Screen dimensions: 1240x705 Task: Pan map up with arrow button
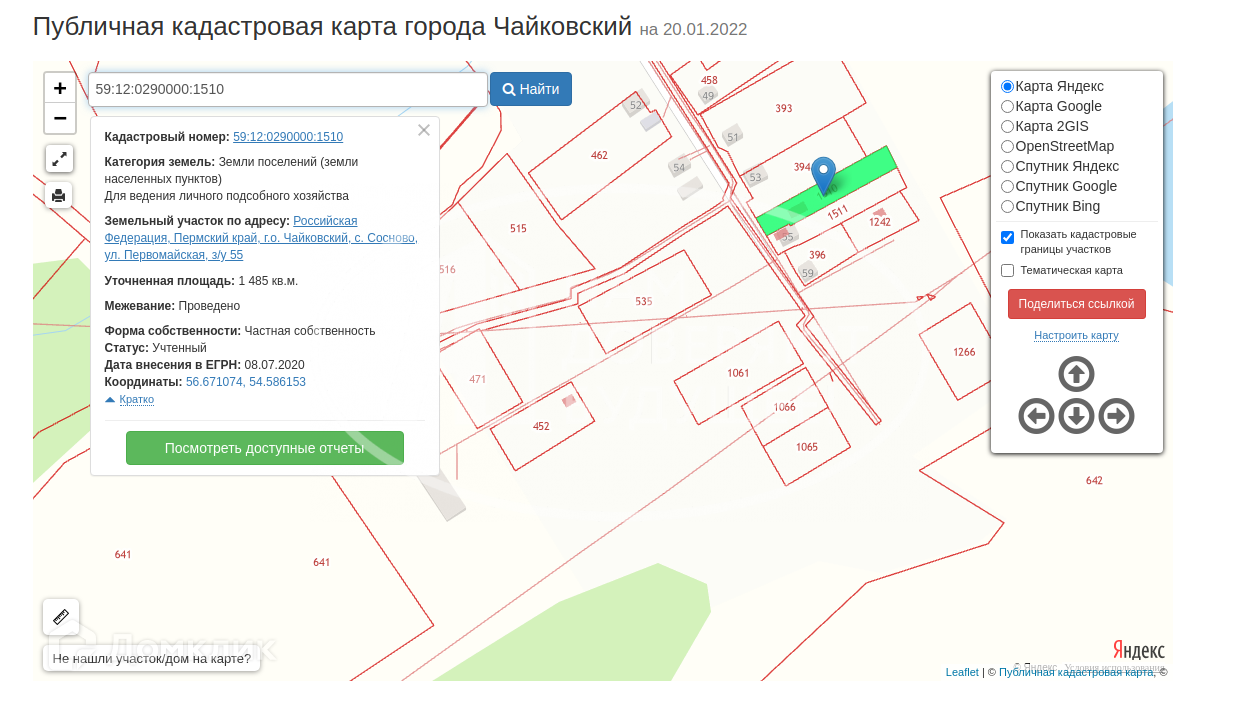point(1076,374)
